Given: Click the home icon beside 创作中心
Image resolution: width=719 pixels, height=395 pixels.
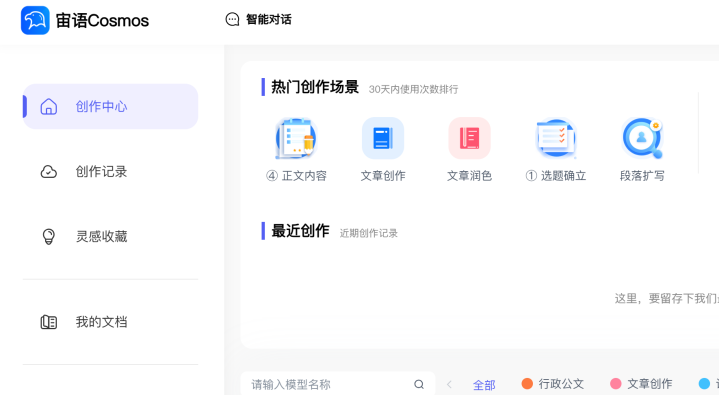Looking at the screenshot, I should (49, 106).
